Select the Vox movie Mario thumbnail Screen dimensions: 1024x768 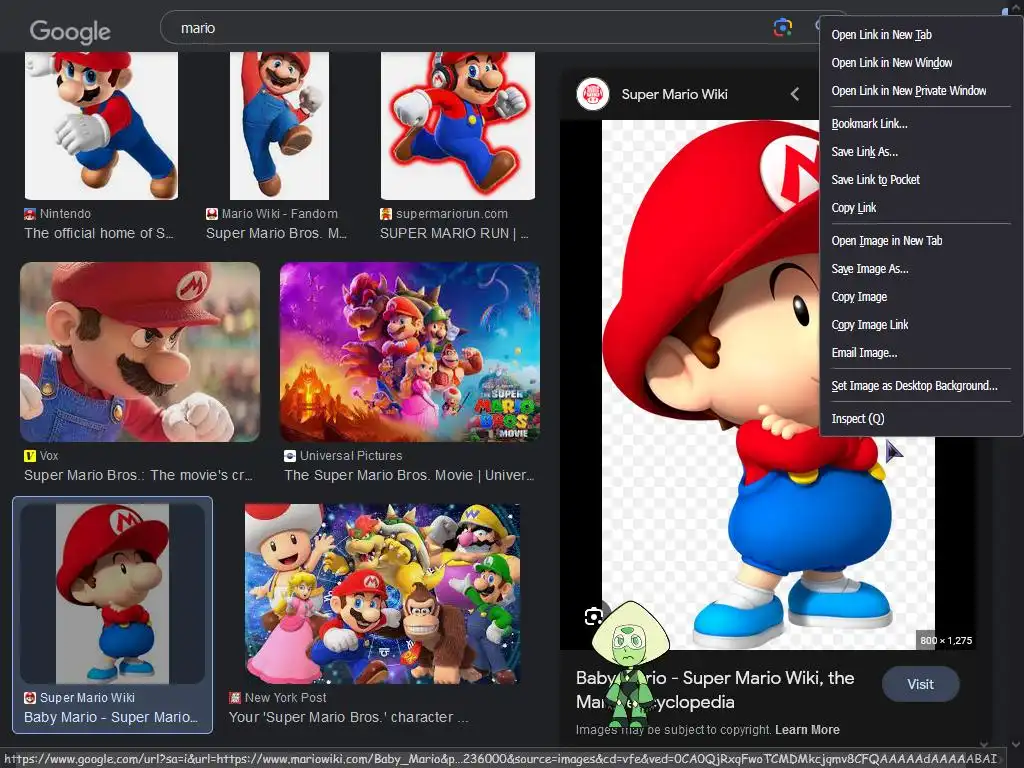click(140, 352)
